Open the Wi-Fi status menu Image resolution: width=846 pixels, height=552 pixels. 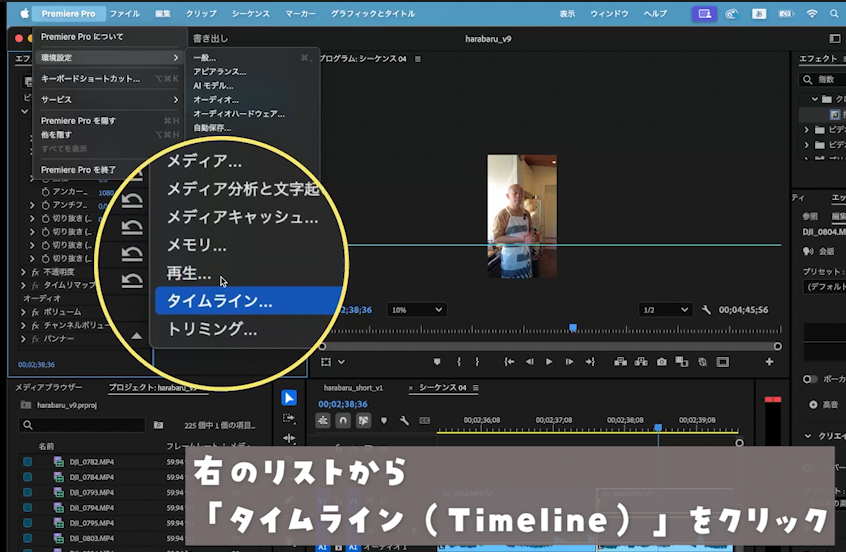(x=812, y=14)
